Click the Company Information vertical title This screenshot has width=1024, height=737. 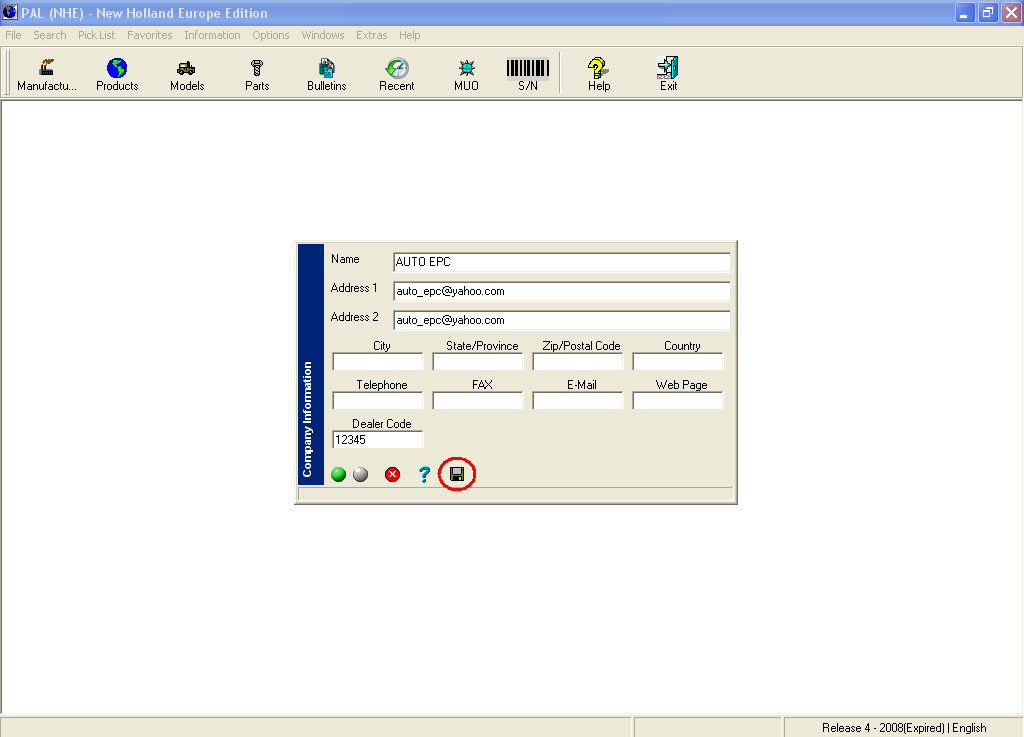(x=308, y=419)
